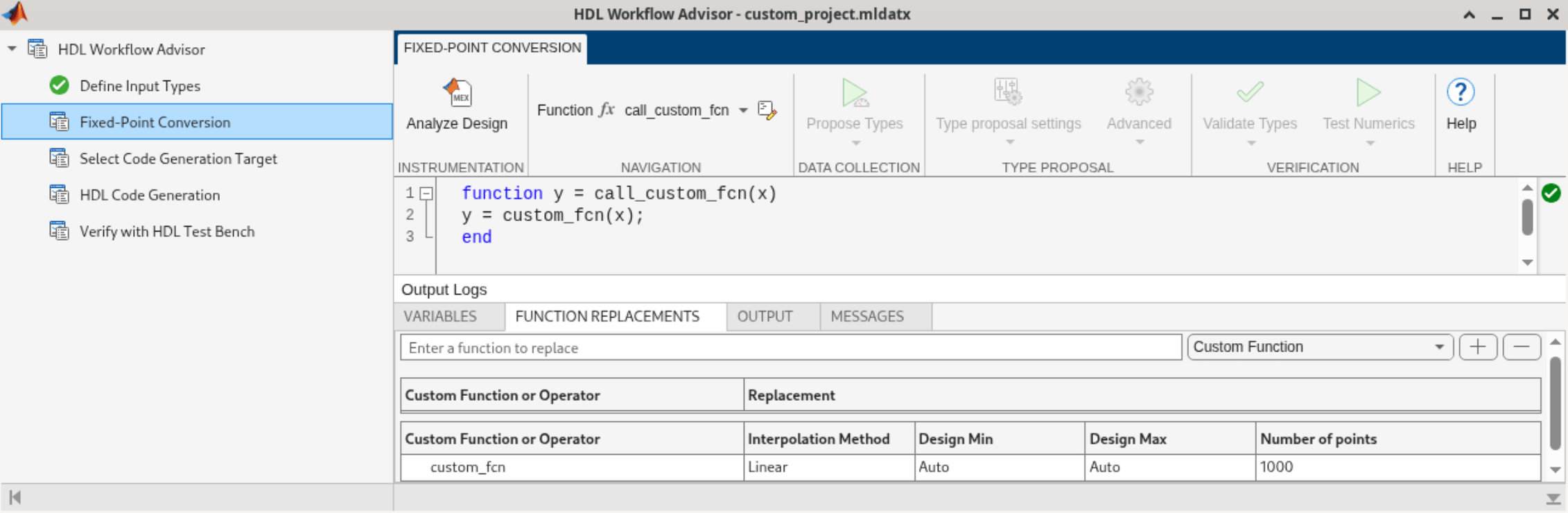Click the Propose Types play icon

855,92
